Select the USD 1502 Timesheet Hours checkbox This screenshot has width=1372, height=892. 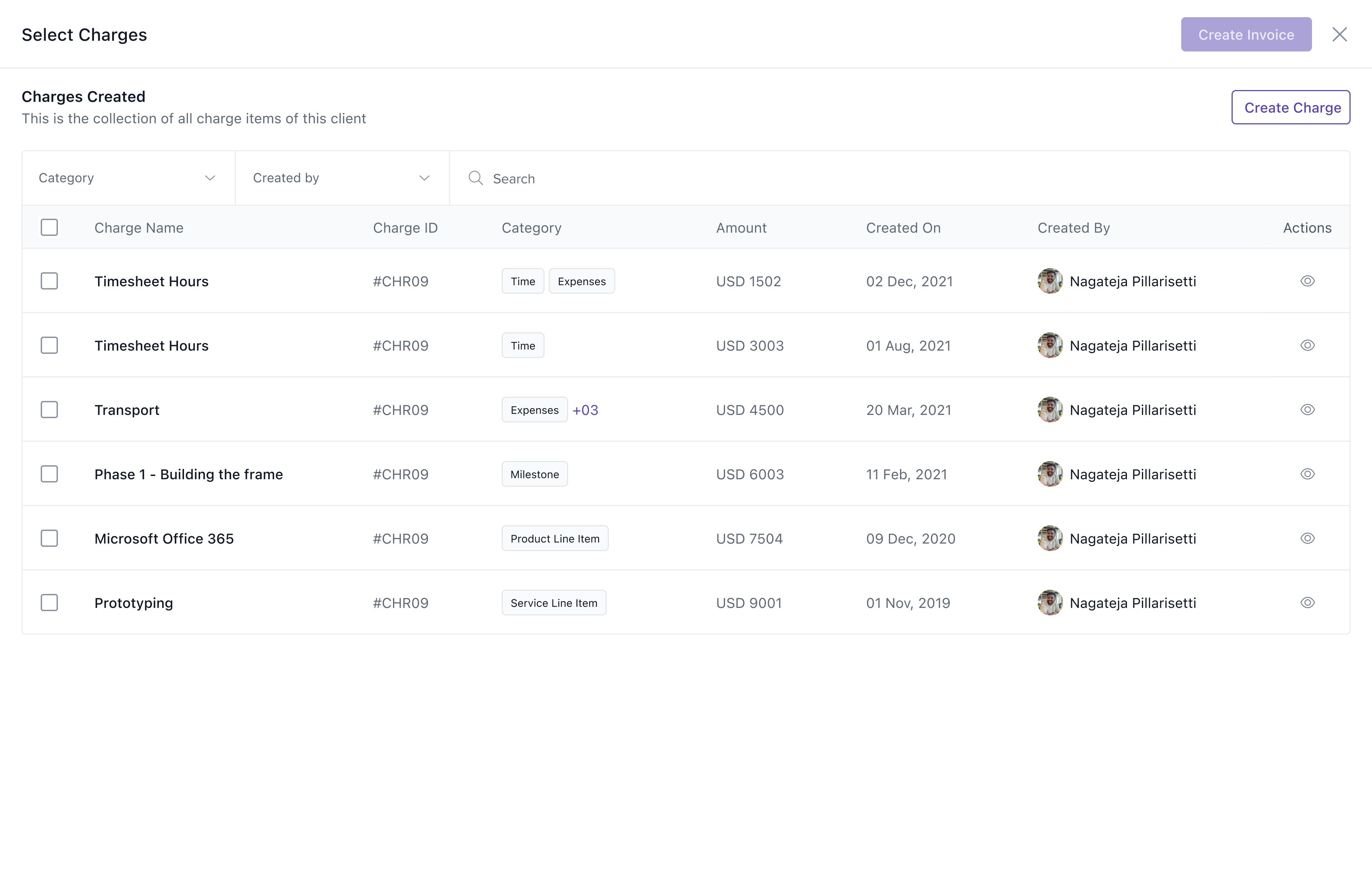[x=50, y=281]
